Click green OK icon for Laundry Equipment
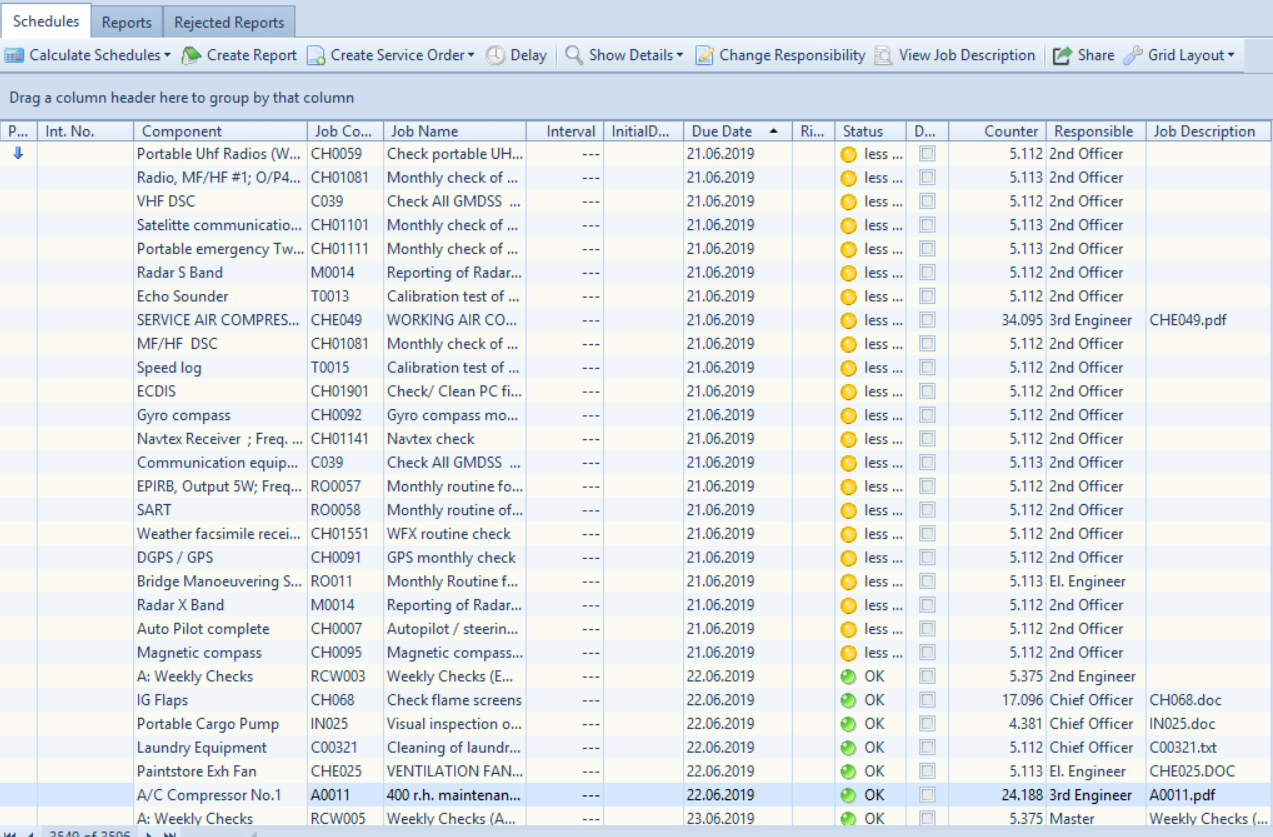 point(848,747)
